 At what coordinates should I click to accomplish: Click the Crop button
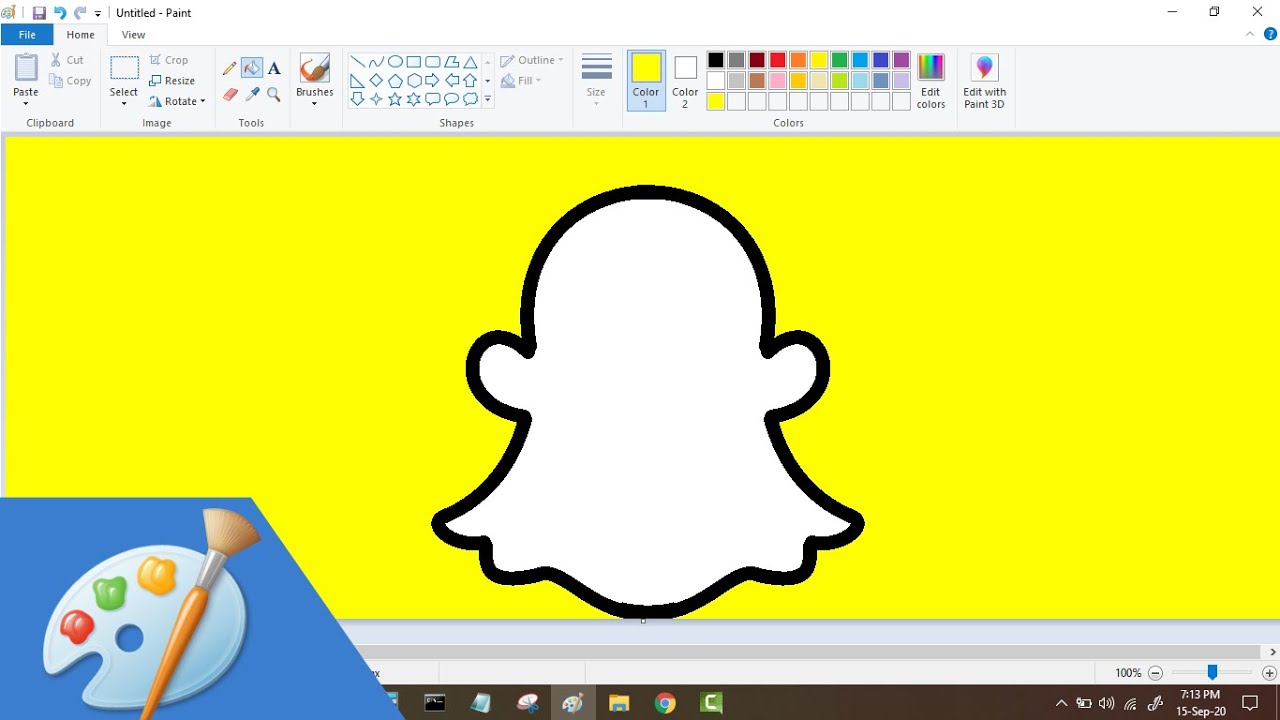point(168,60)
